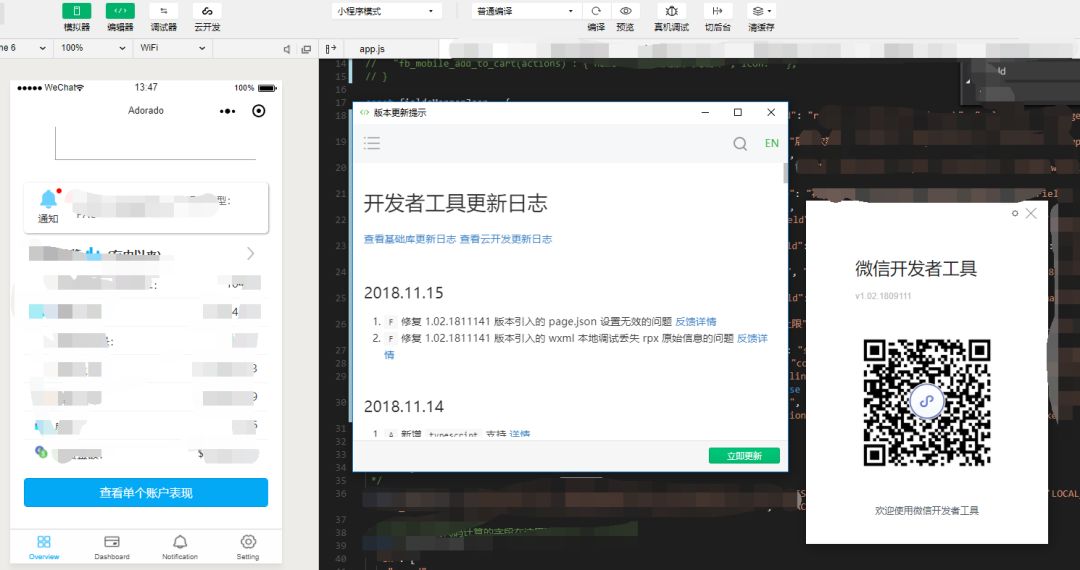The image size is (1080, 570).
Task: Switch to the Notification tab
Action: [180, 547]
